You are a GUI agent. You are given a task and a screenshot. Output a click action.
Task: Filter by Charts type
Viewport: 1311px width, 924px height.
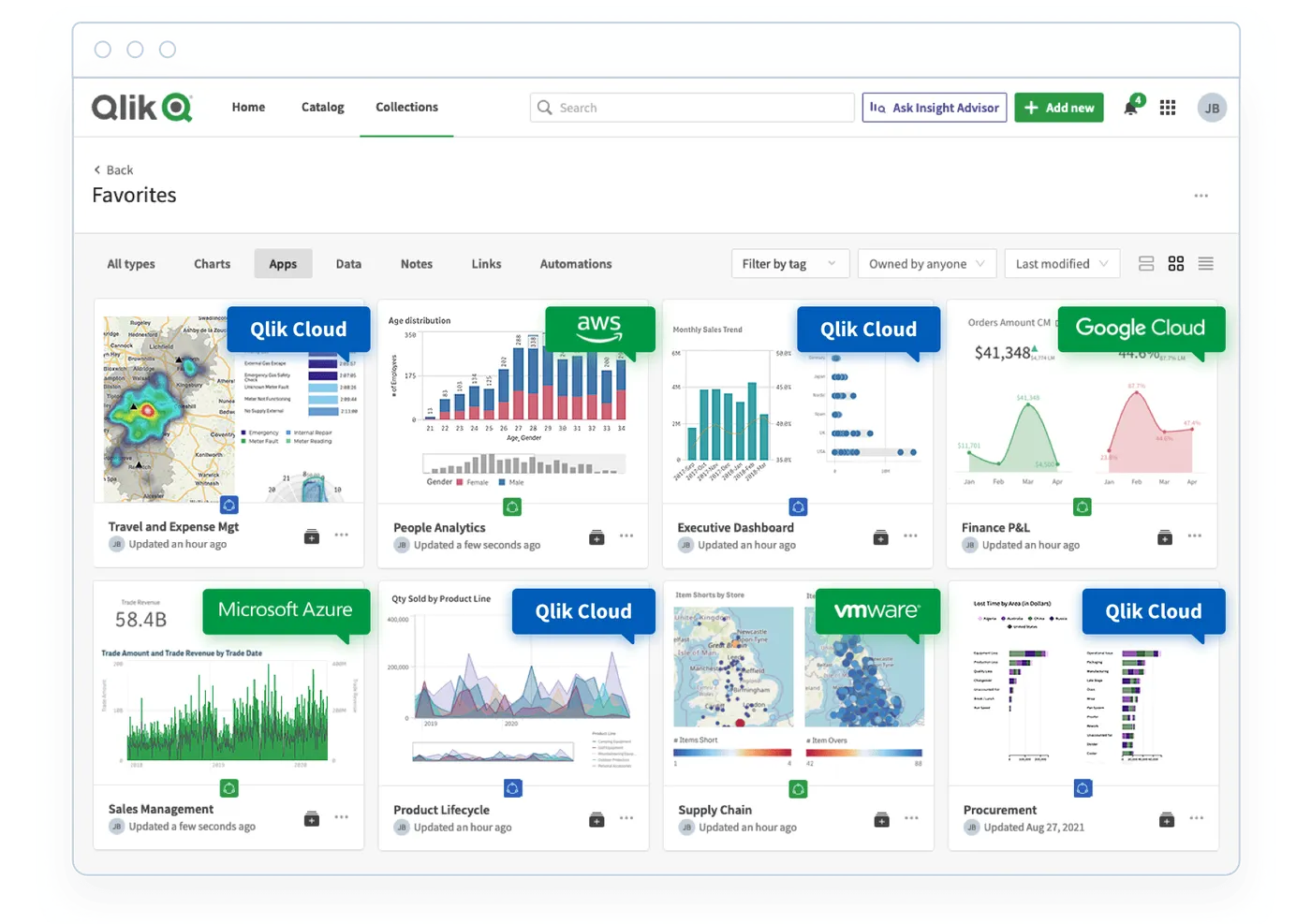point(212,264)
